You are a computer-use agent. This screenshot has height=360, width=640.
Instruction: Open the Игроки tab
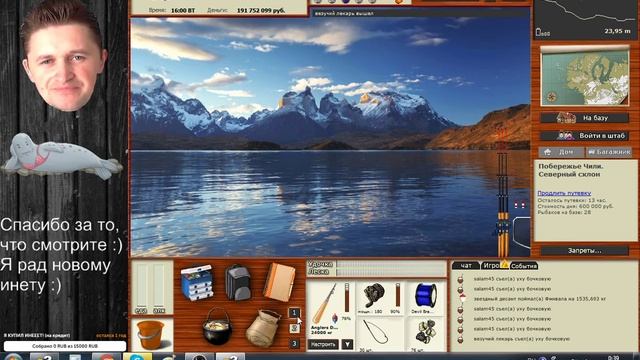coord(491,265)
